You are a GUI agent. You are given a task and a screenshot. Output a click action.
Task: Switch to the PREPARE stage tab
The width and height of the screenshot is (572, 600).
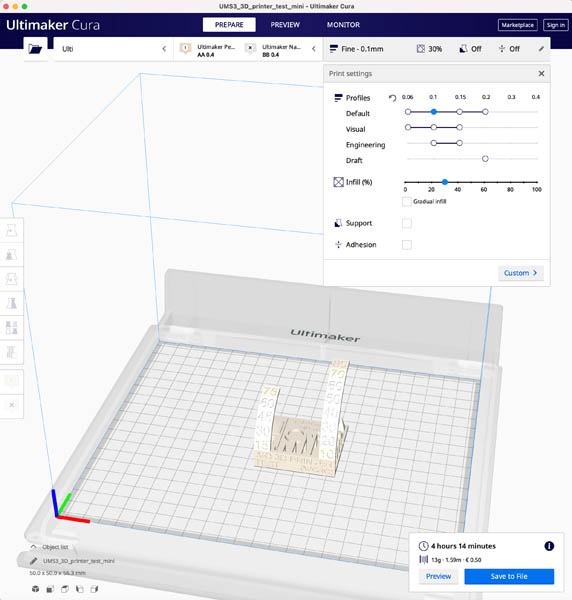coord(229,24)
